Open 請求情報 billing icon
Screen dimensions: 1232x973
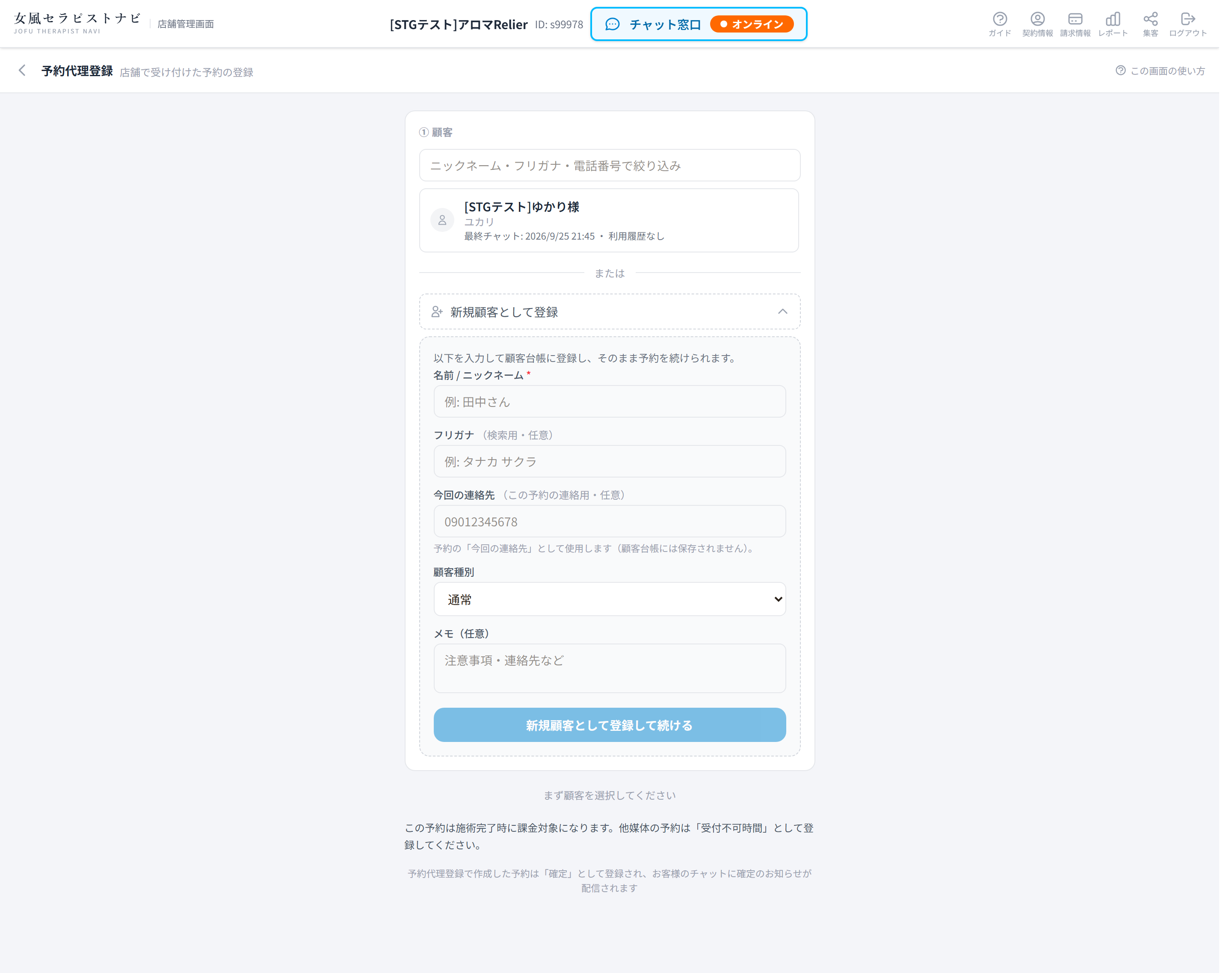click(x=1075, y=24)
